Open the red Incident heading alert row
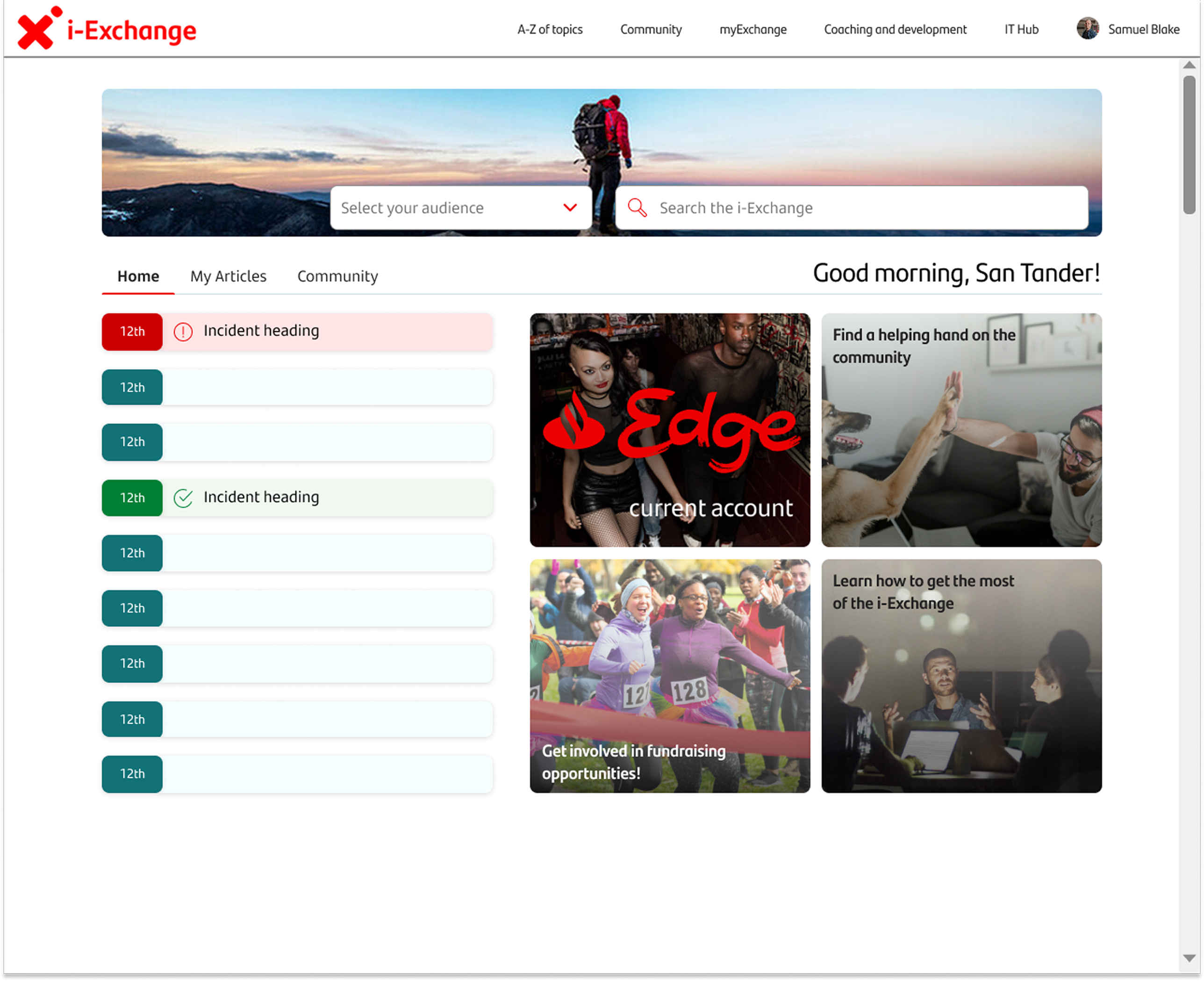This screenshot has height=981, width=1204. click(x=297, y=332)
